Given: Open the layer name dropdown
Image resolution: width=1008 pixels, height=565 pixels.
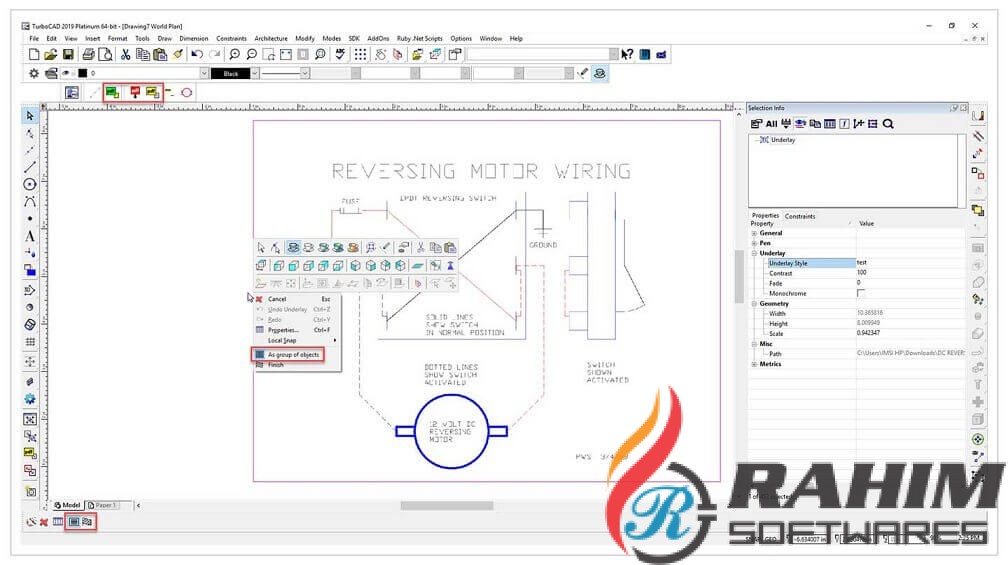Looking at the screenshot, I should tap(204, 73).
